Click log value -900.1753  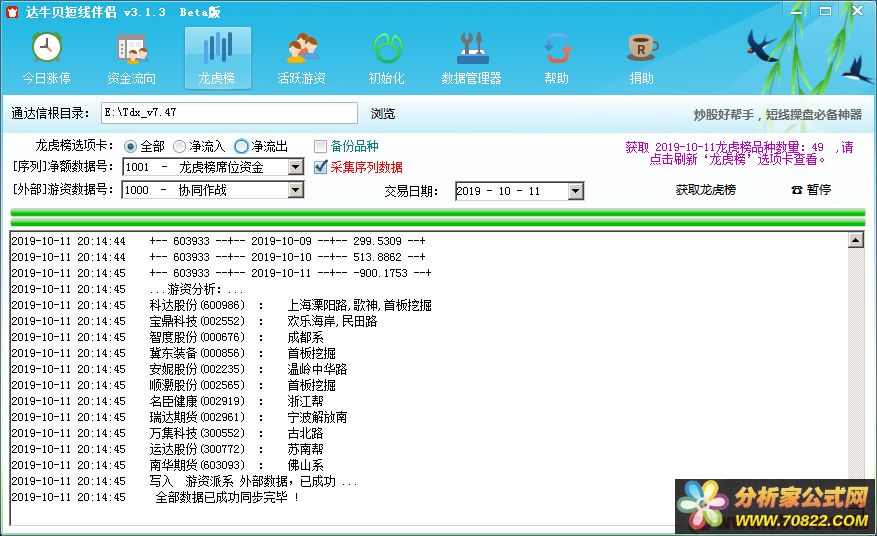[380, 273]
